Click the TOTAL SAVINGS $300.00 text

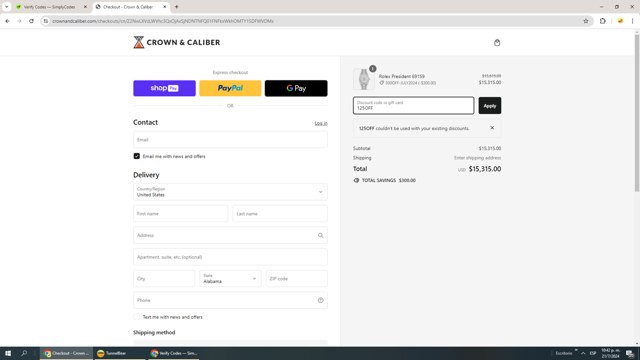389,180
